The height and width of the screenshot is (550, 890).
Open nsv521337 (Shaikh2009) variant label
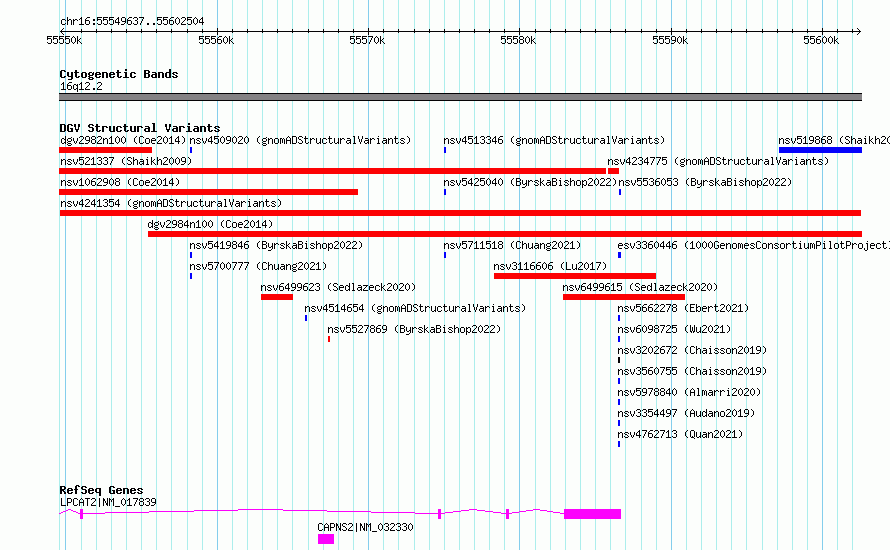[126, 161]
